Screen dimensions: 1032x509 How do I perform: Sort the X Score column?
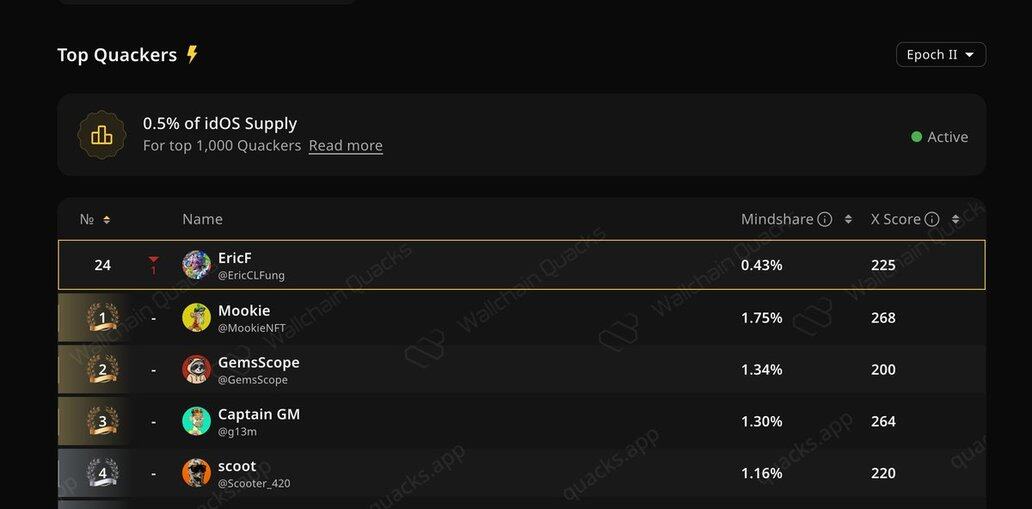955,219
